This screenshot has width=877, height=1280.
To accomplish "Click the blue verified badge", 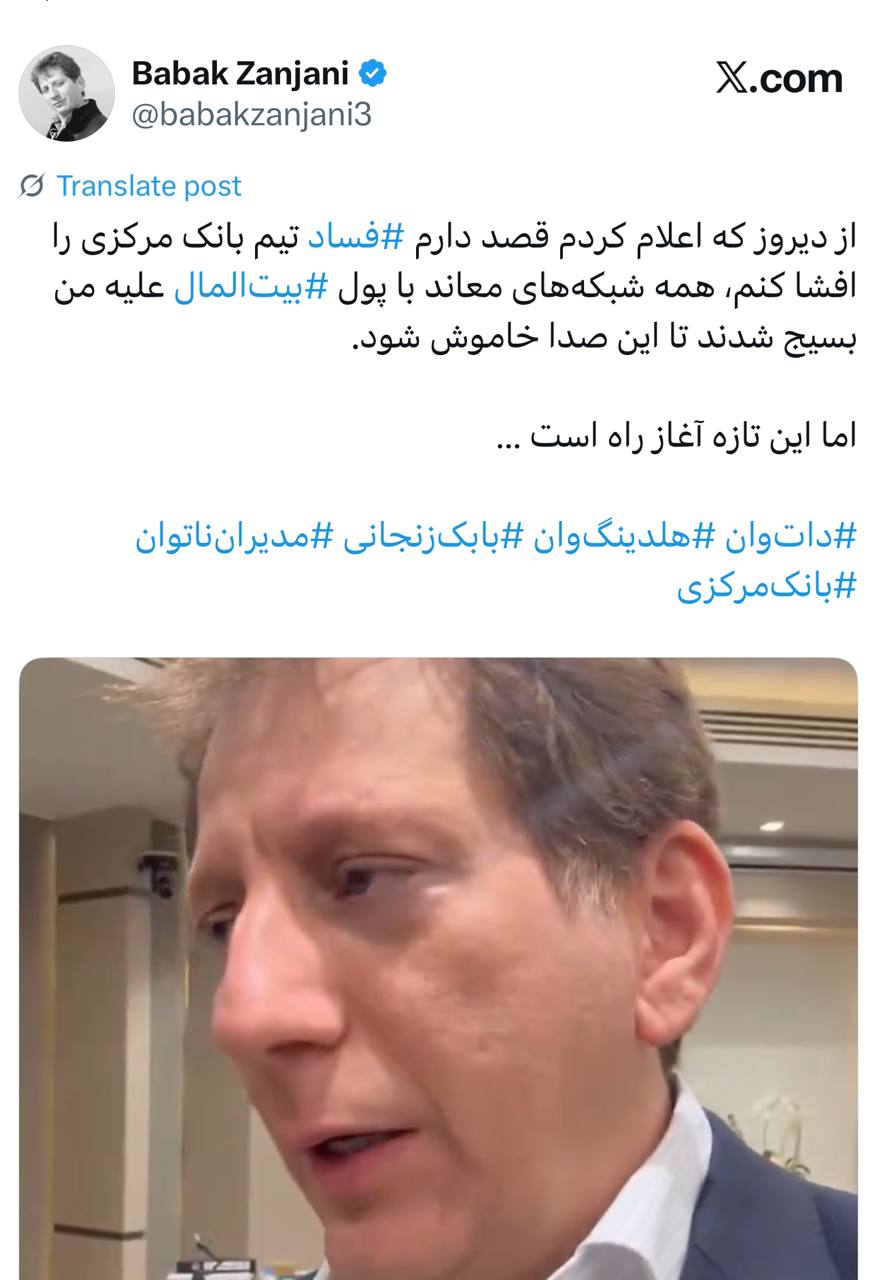I will (373, 73).
